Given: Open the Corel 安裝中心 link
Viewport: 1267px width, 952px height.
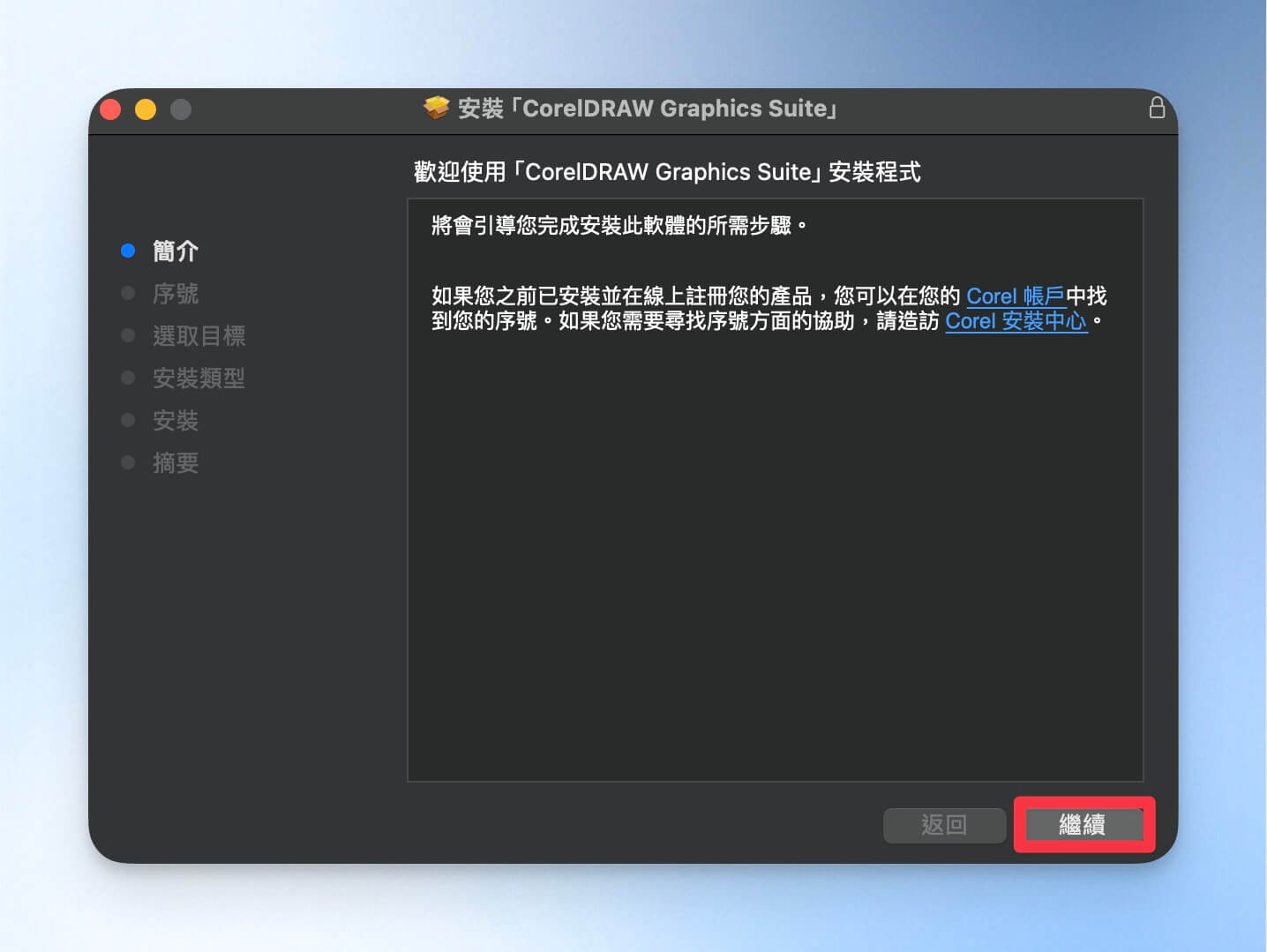Looking at the screenshot, I should click(x=1016, y=320).
